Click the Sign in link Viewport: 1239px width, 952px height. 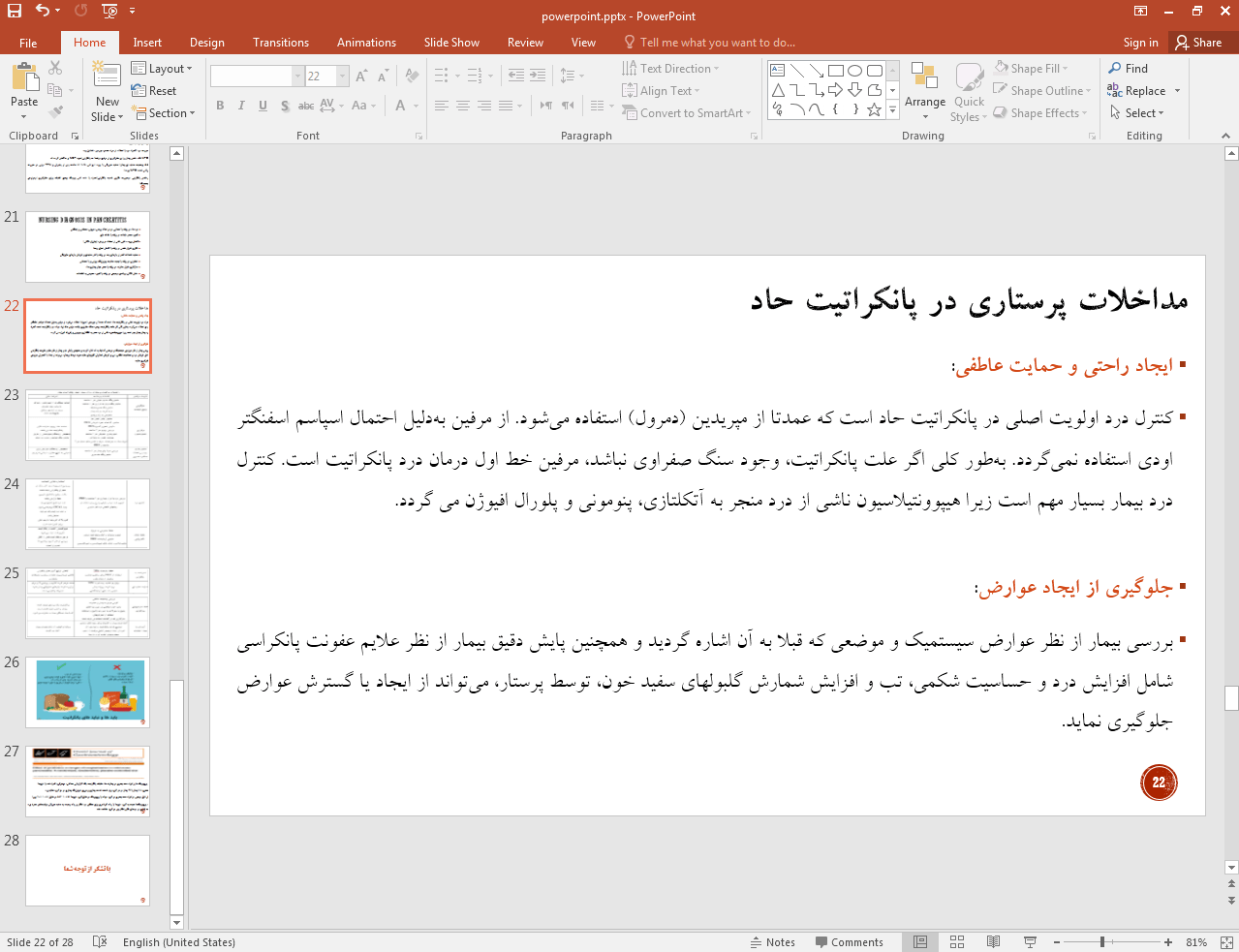coord(1140,43)
